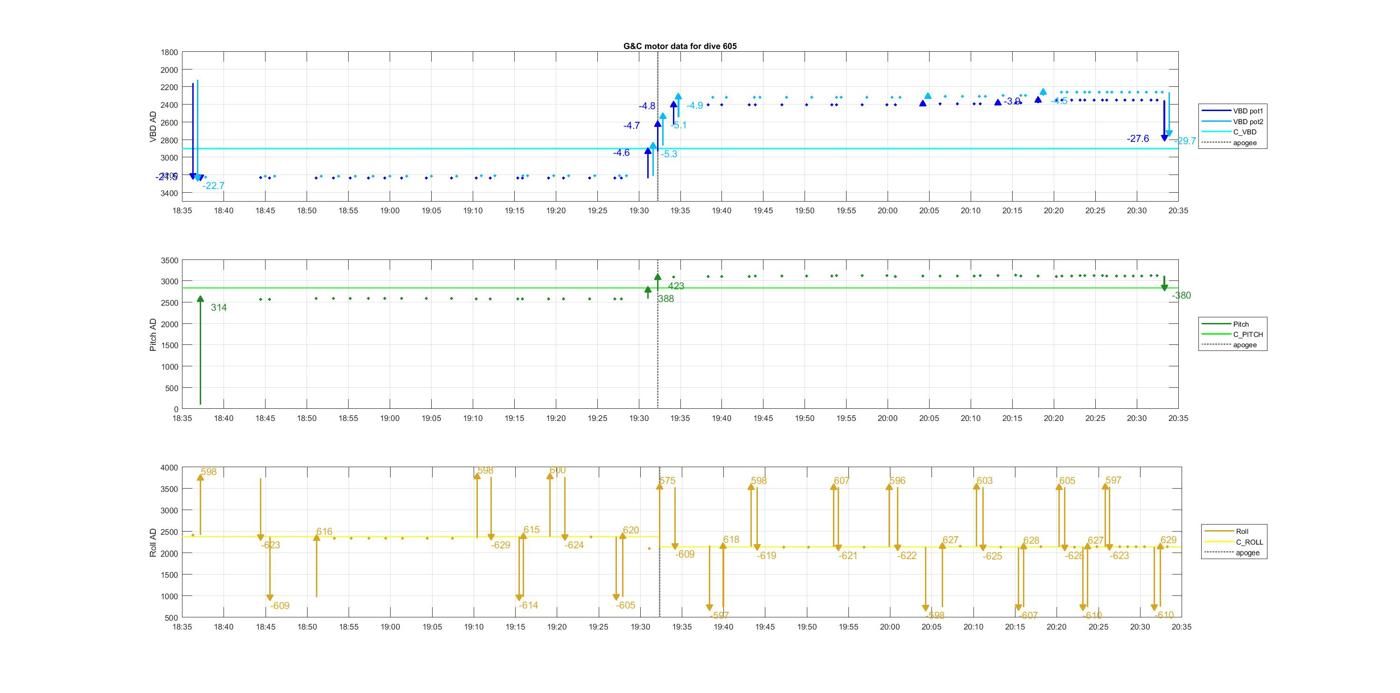1400x693 pixels.
Task: Click the '607' roll data label
Action: (x=841, y=482)
